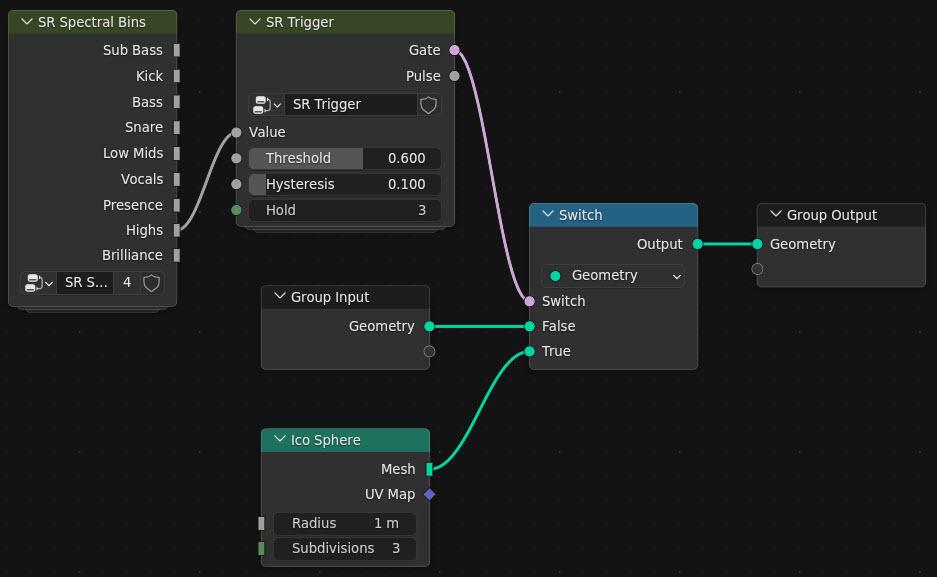
Task: Click the Sub Bass output socket
Action: (177, 50)
